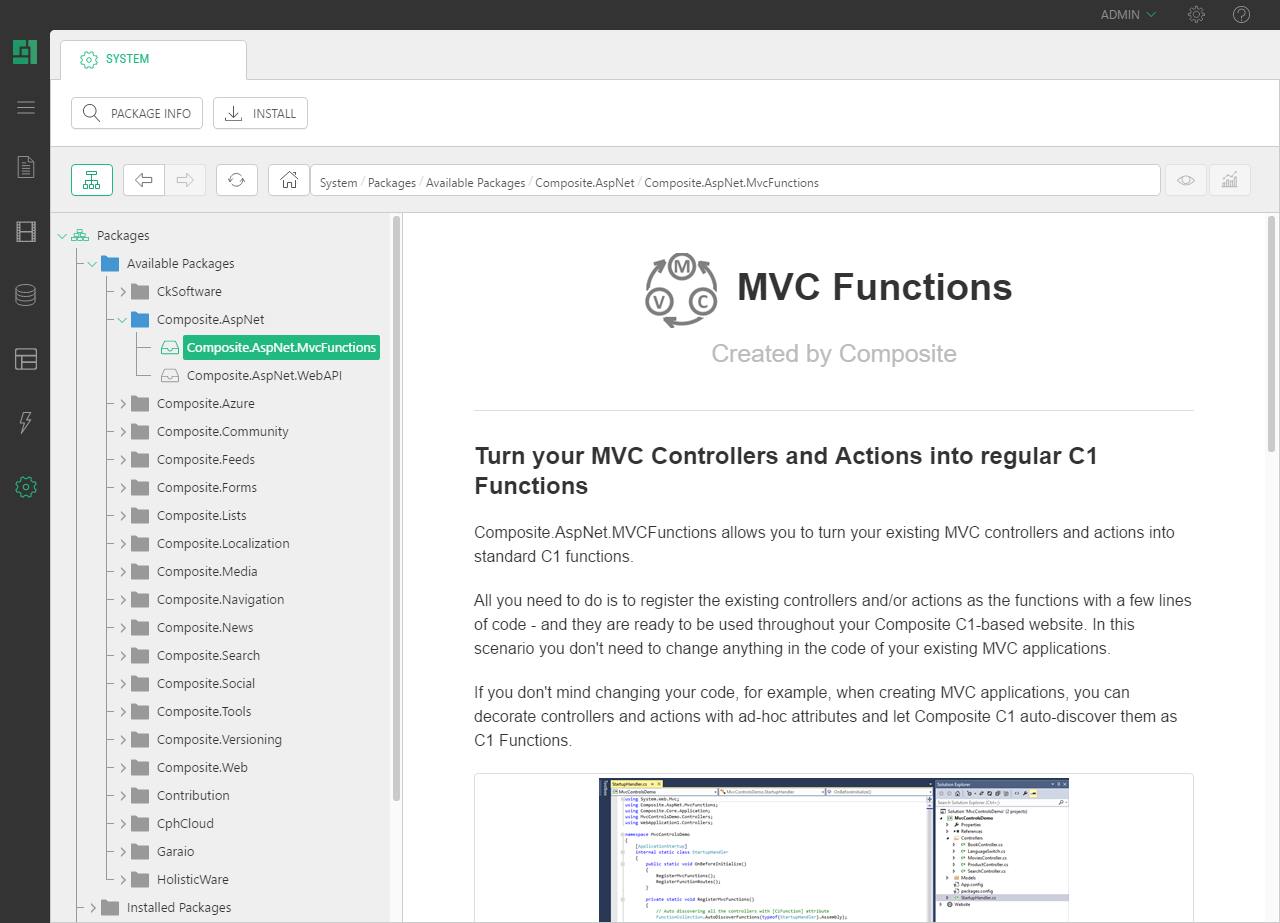This screenshot has width=1280, height=923.
Task: Open the Media perspective film icon
Action: [26, 232]
